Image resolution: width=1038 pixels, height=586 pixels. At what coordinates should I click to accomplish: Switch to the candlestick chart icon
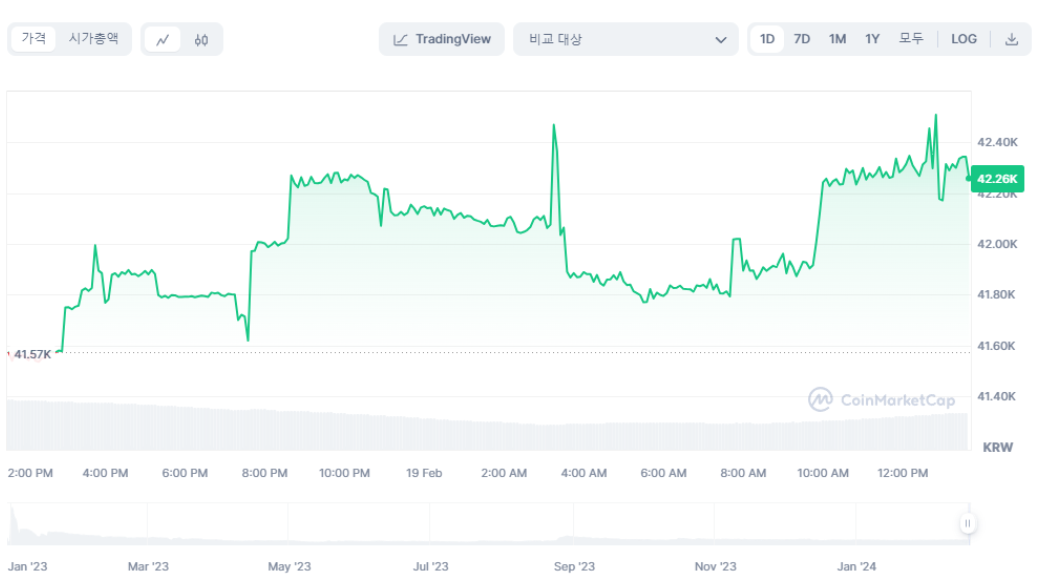tap(201, 40)
